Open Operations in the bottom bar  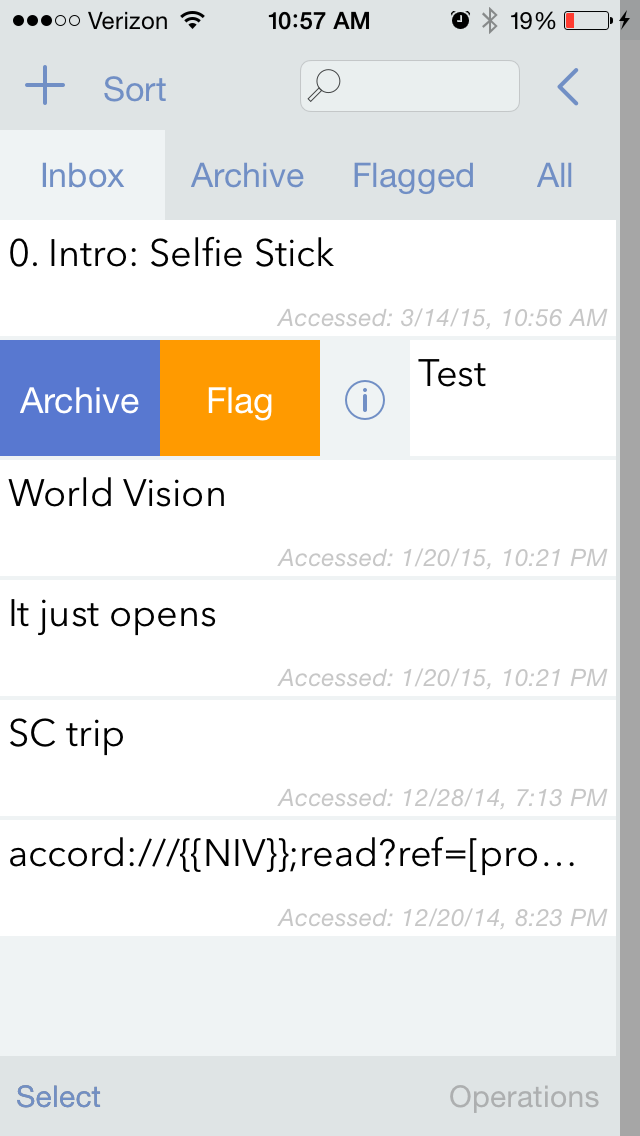524,1097
